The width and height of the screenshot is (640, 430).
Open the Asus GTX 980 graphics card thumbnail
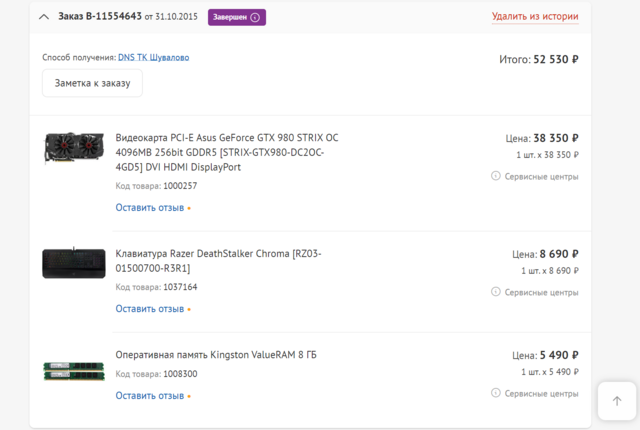coord(73,148)
